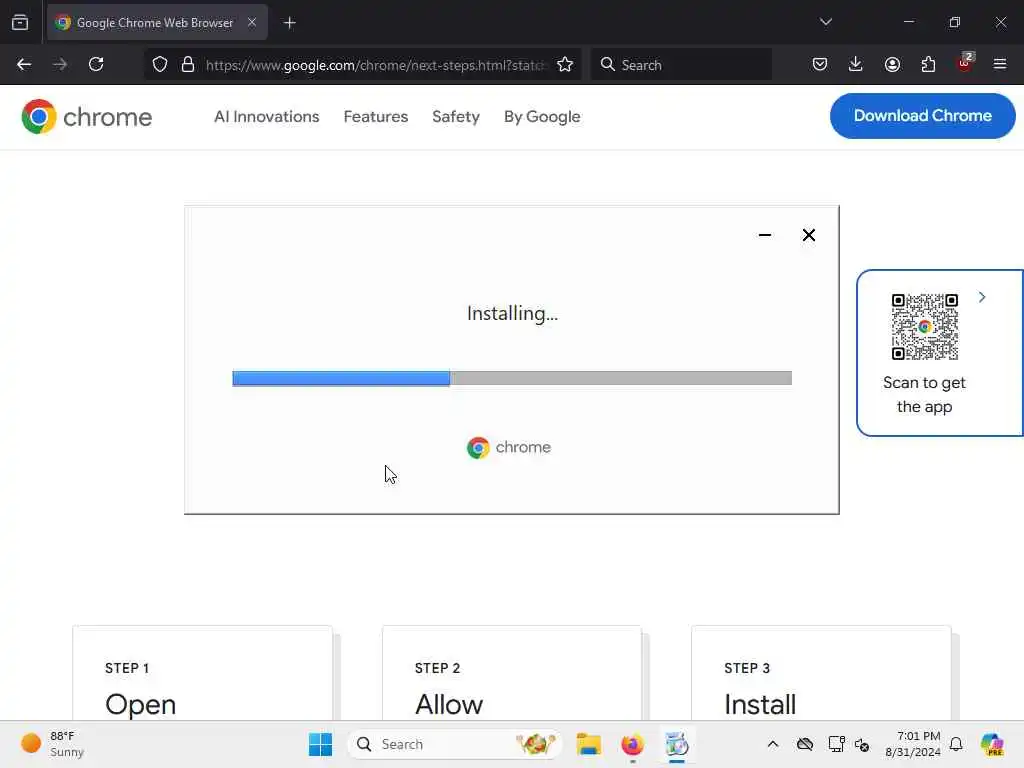
Task: Open the notifications bell icon
Action: (956, 744)
